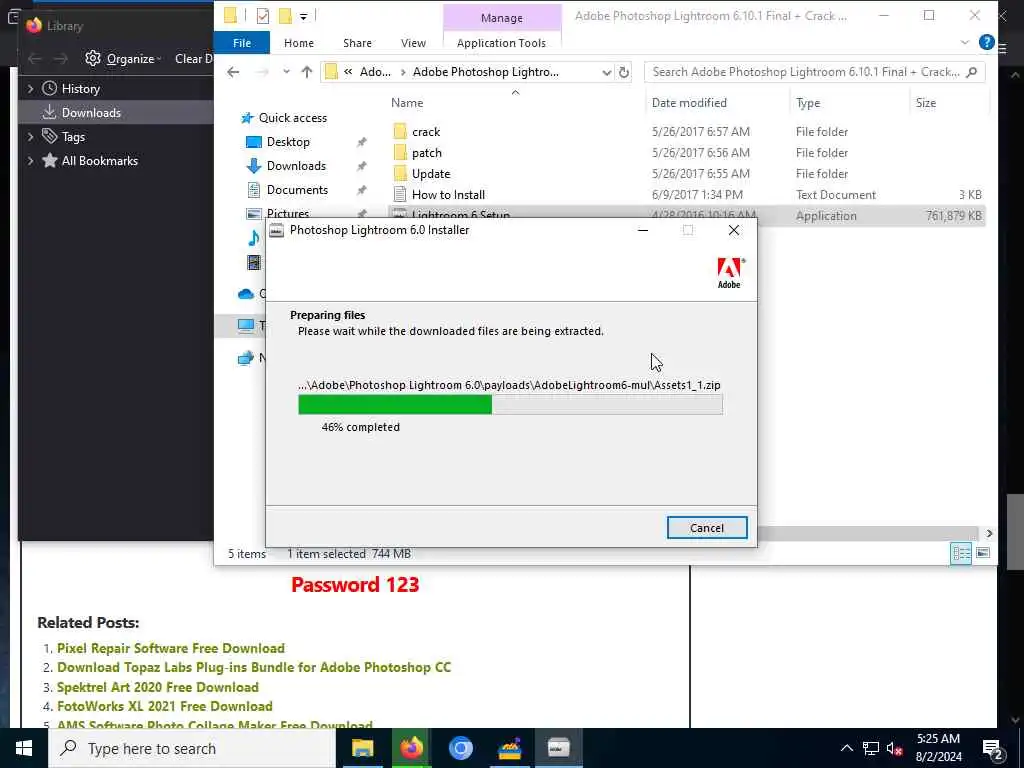This screenshot has width=1024, height=768.
Task: Open the notification center icon
Action: coord(993,748)
